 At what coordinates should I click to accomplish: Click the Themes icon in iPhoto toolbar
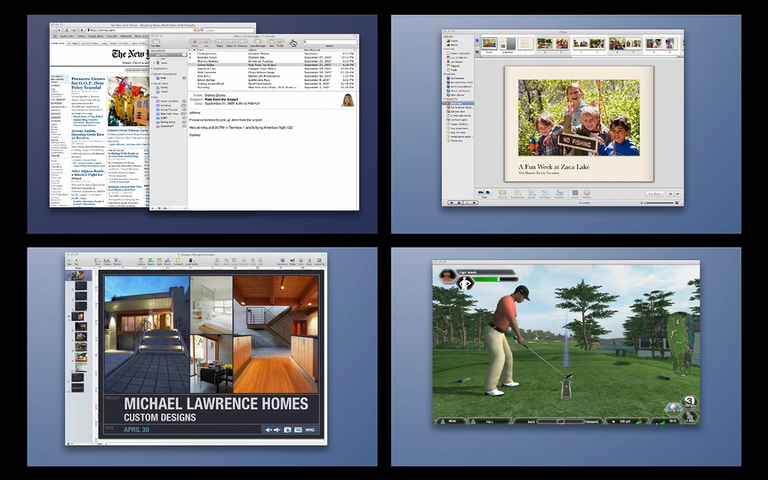[503, 192]
